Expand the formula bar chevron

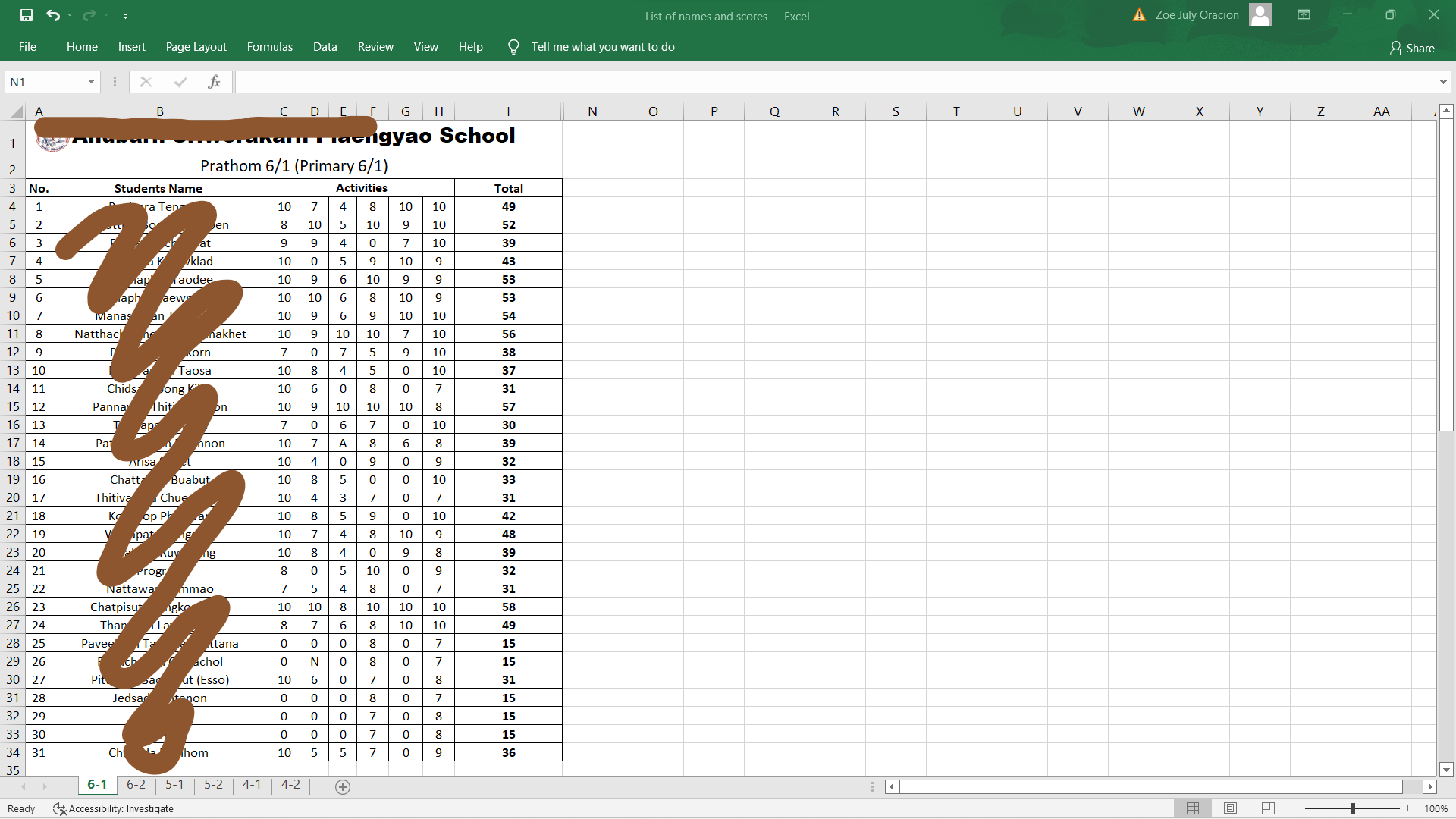pos(1442,82)
